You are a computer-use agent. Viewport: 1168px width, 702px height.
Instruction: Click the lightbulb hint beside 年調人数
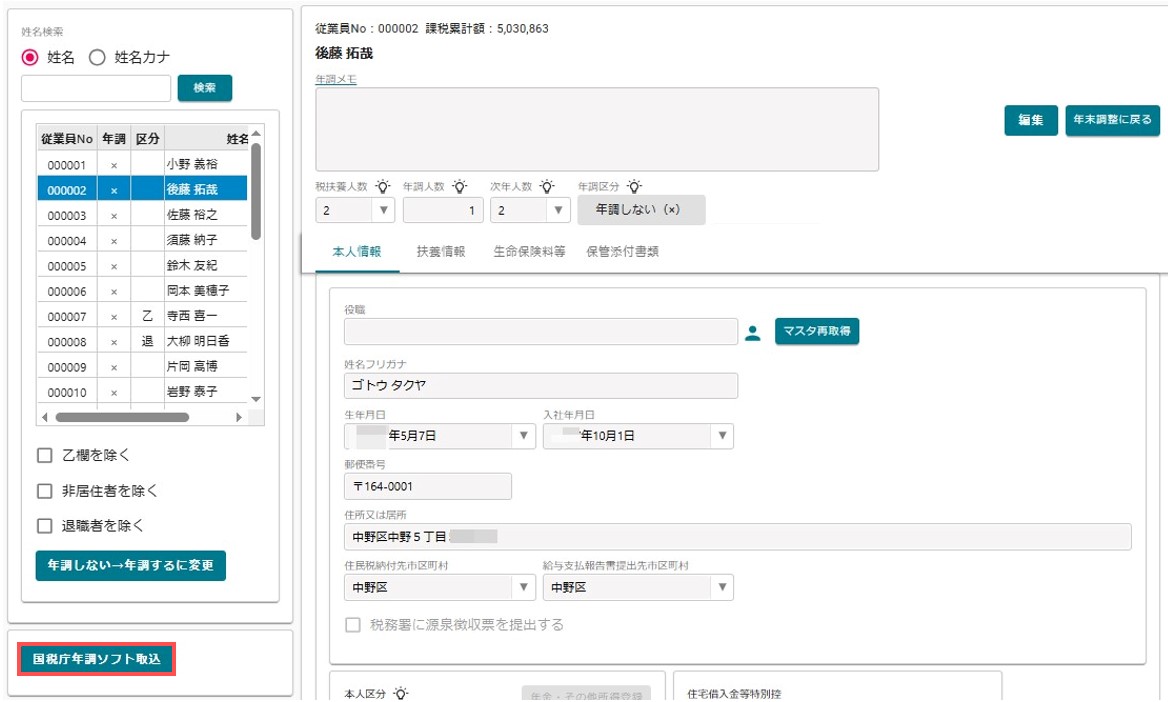460,186
